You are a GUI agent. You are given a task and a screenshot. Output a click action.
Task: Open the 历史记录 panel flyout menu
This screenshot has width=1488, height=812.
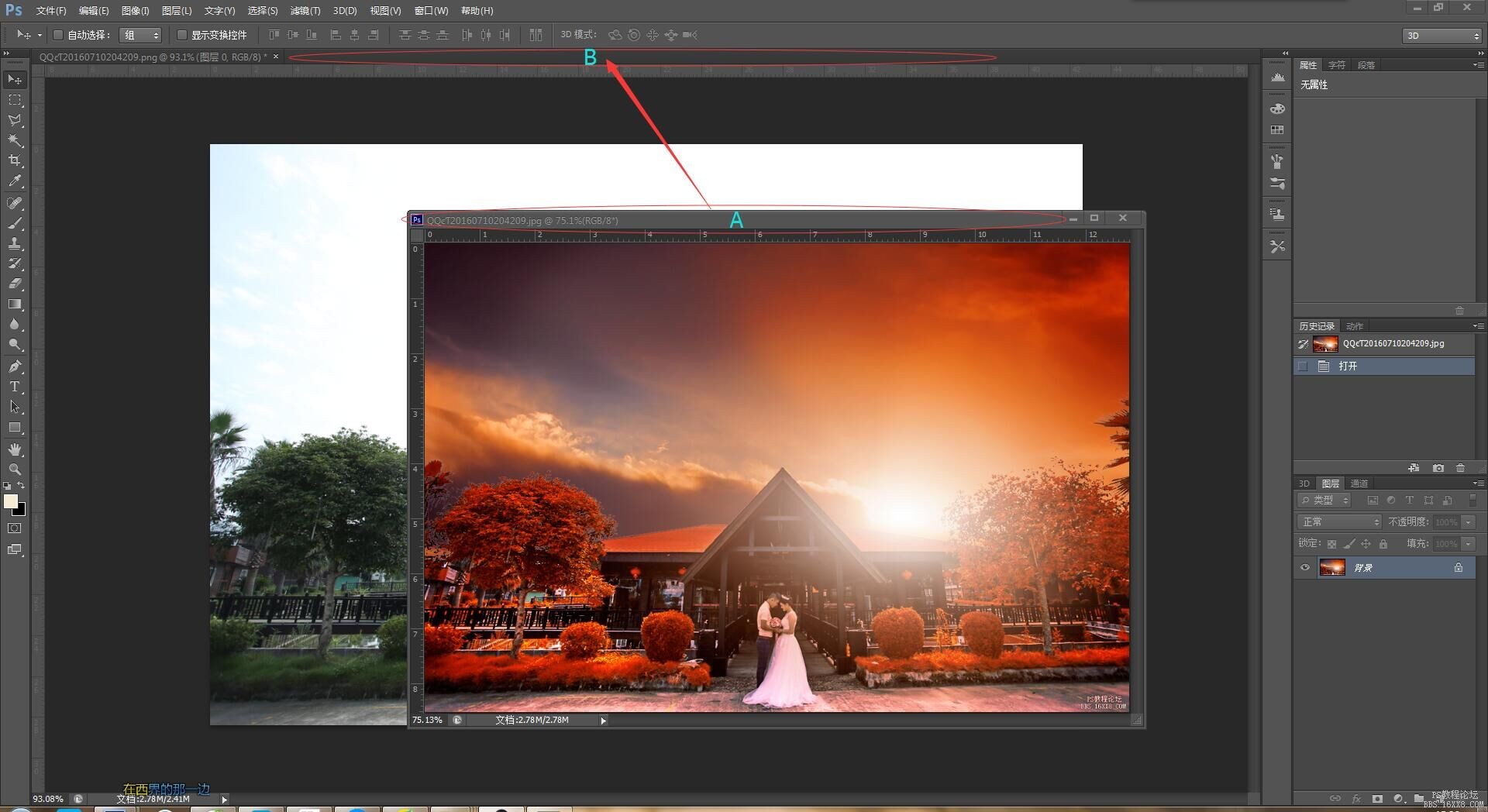[x=1478, y=326]
